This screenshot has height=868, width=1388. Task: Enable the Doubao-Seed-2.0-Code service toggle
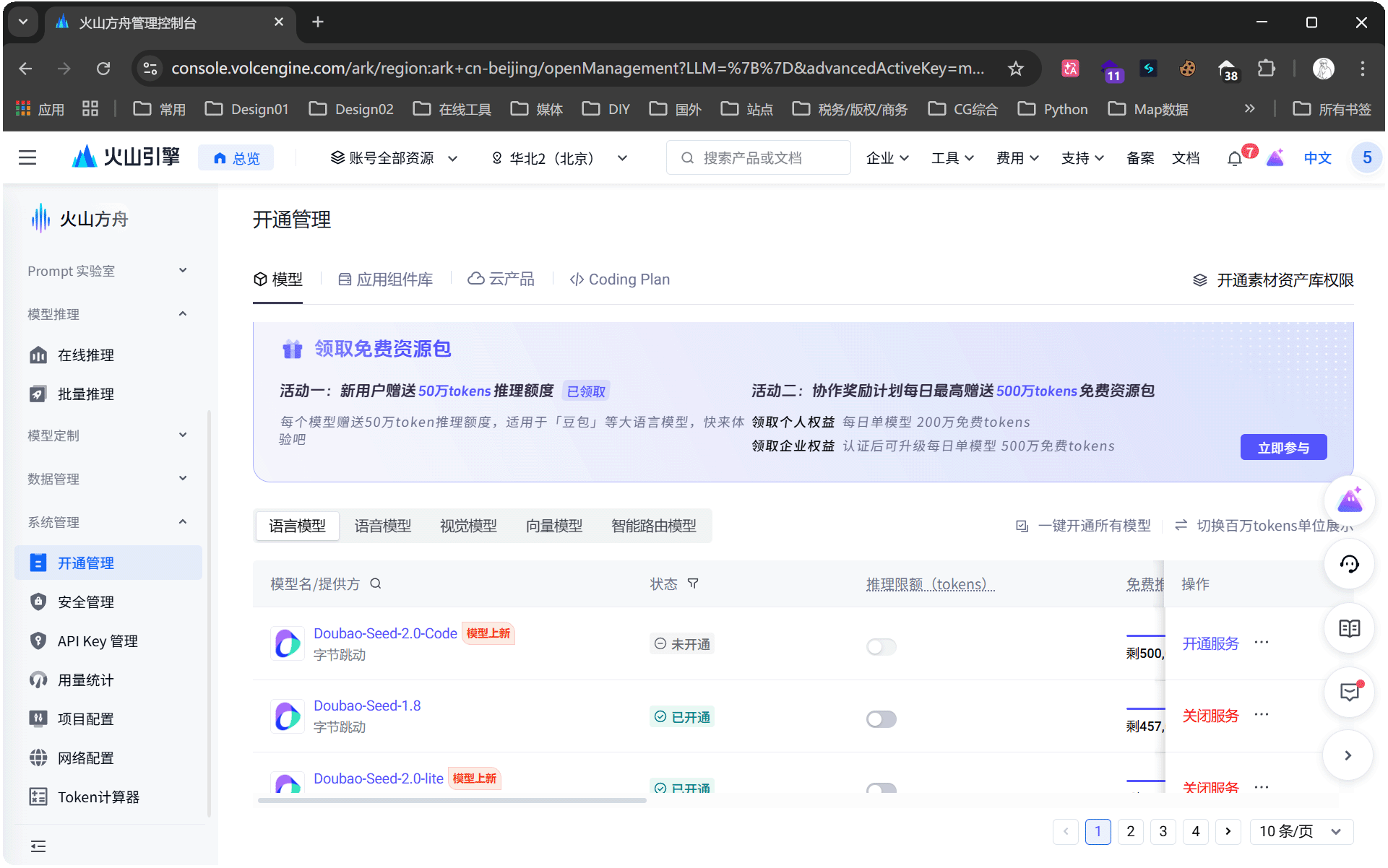point(881,646)
